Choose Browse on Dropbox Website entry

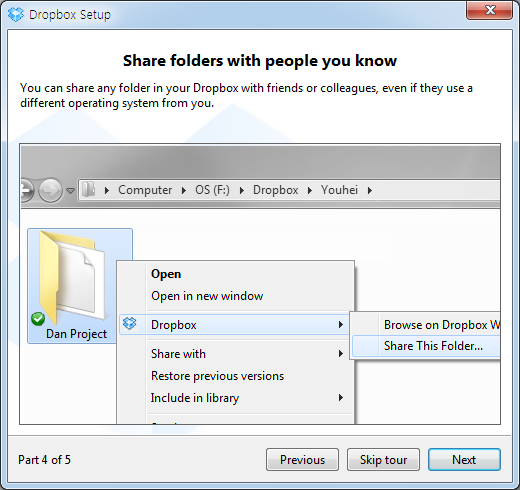[x=426, y=325]
